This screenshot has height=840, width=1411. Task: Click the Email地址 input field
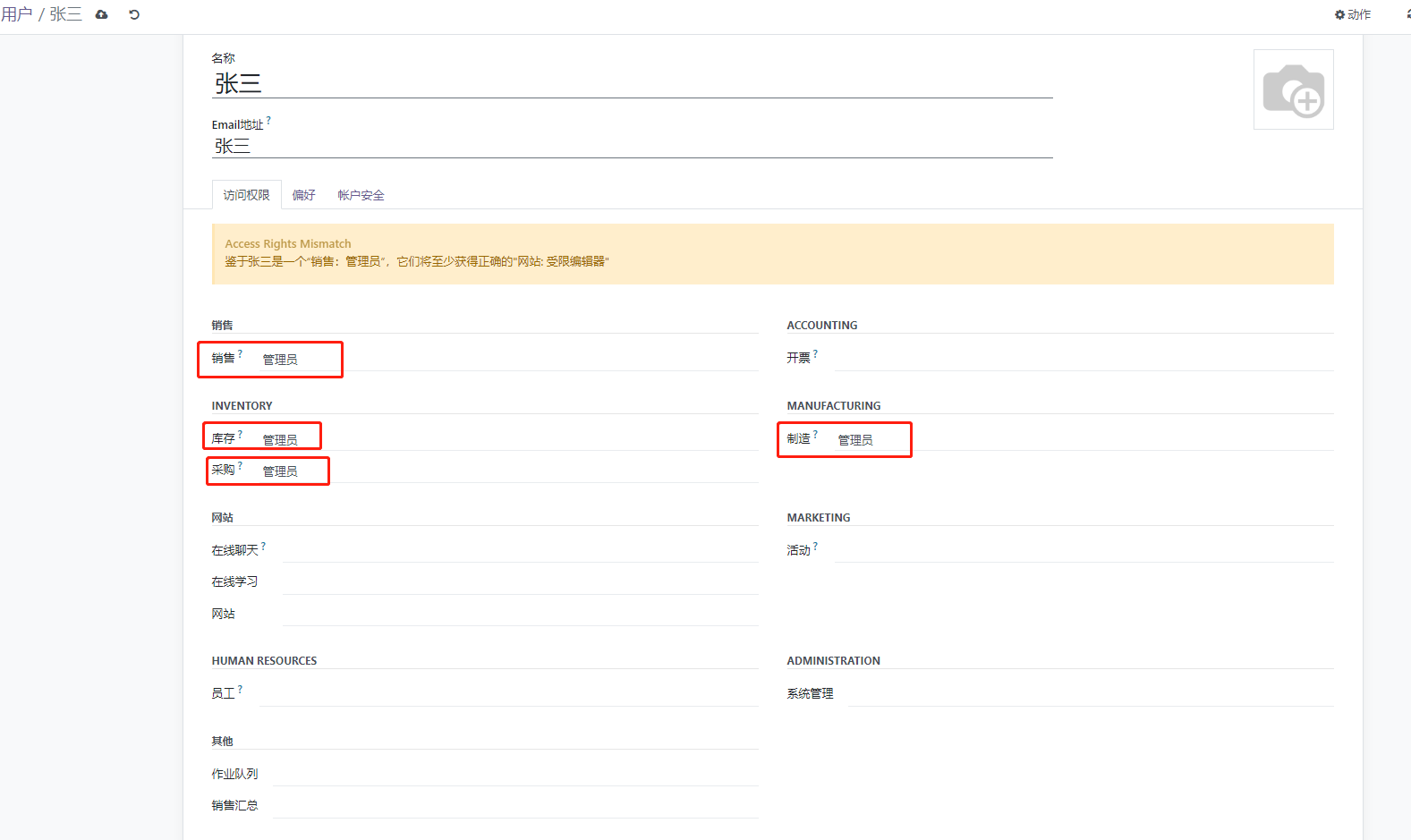click(632, 146)
